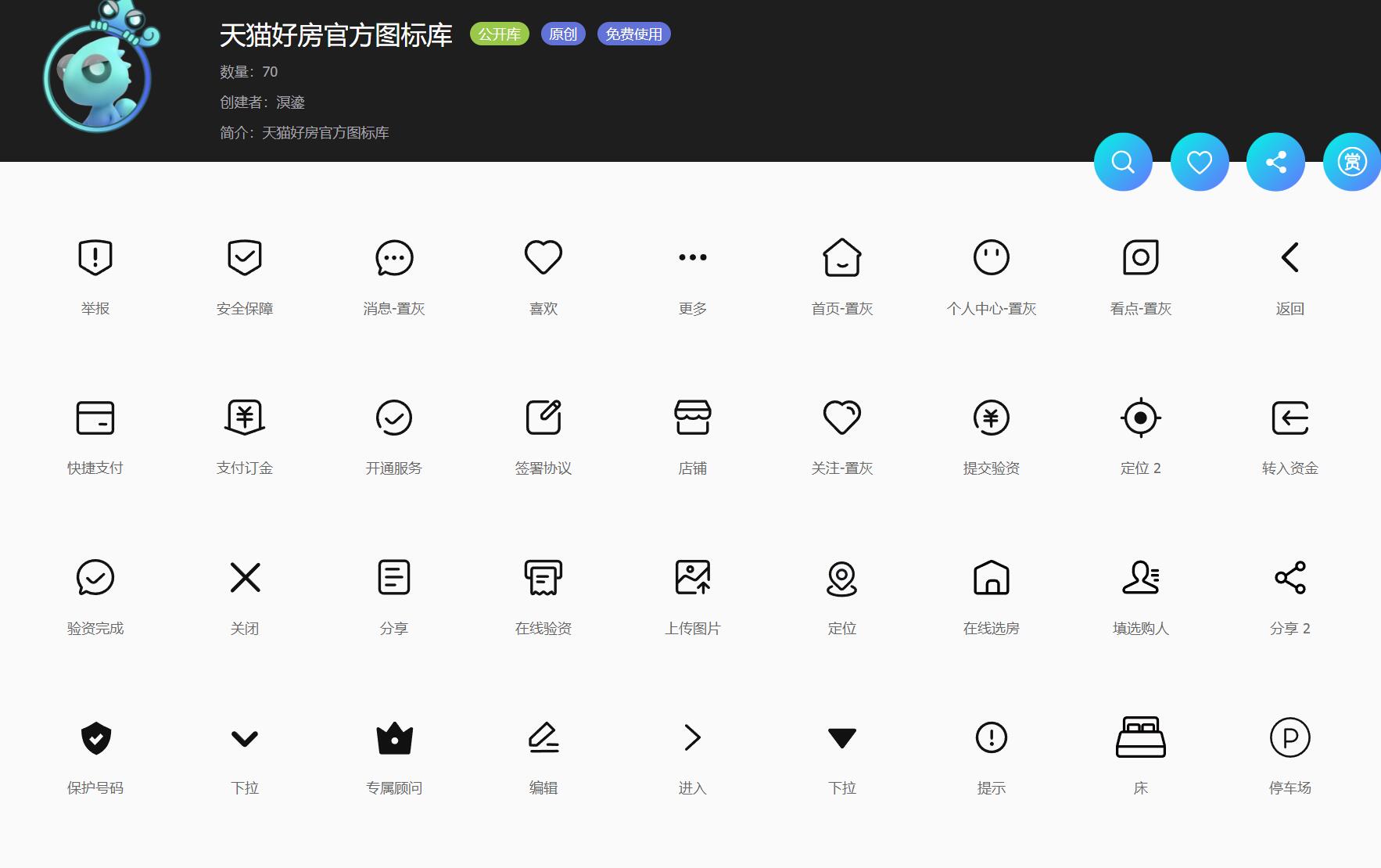The image size is (1381, 868).
Task: Click the 免费使用 badge
Action: click(x=633, y=34)
